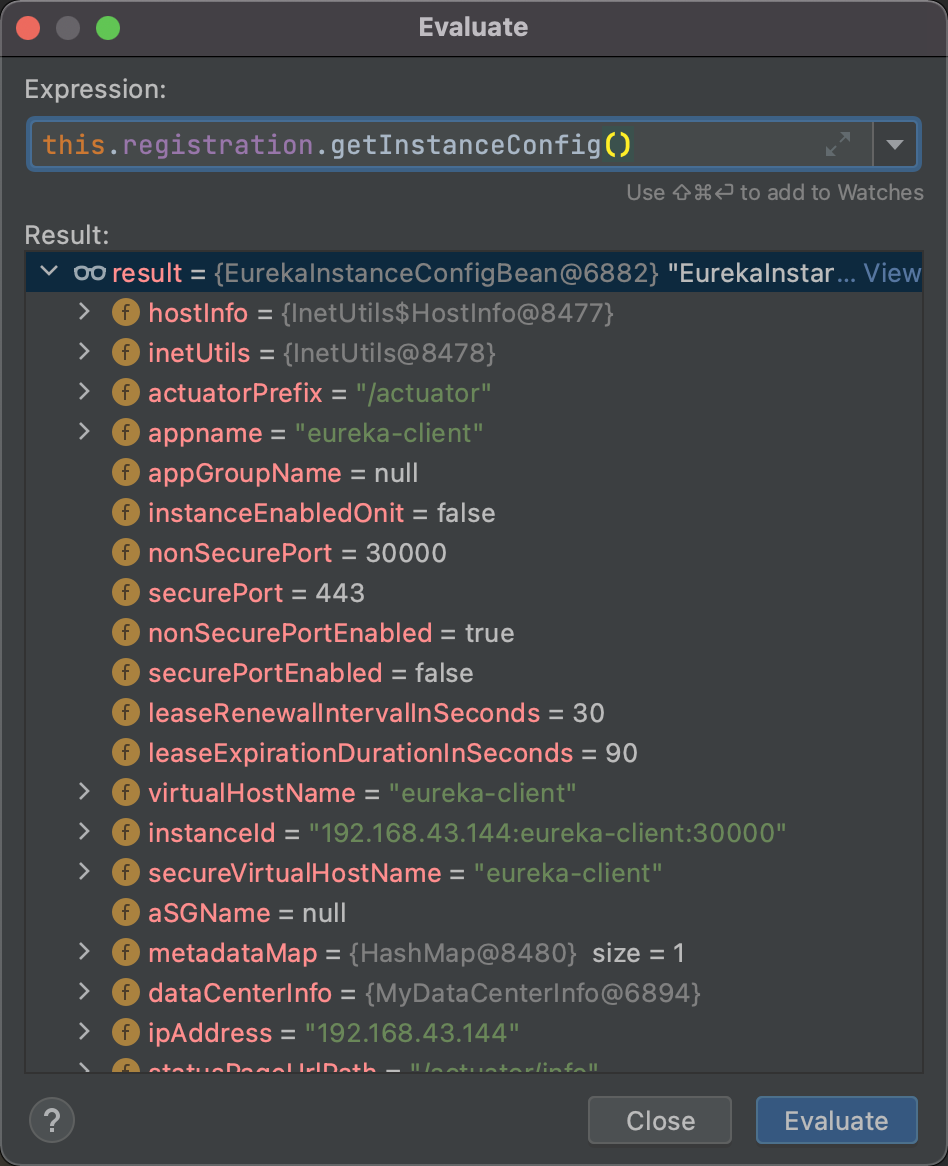Expand the inetUtils tree node

pyautogui.click(x=85, y=353)
